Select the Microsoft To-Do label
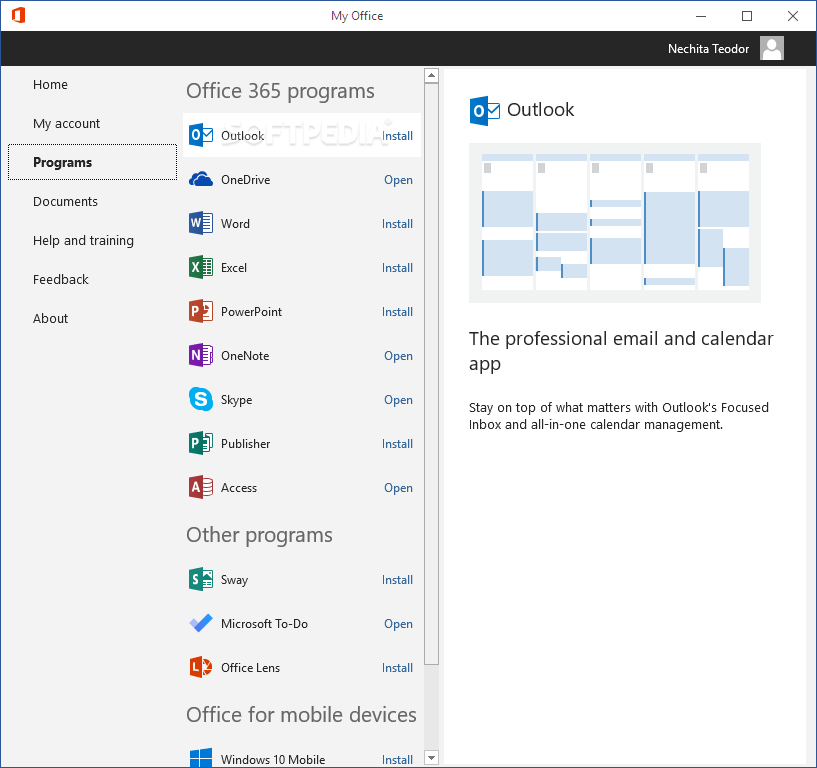 tap(264, 624)
